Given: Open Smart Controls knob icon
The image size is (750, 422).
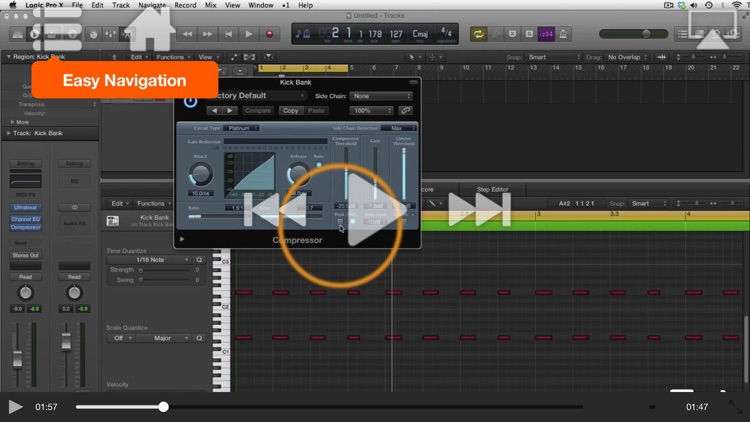Looking at the screenshot, I should pyautogui.click(x=93, y=34).
